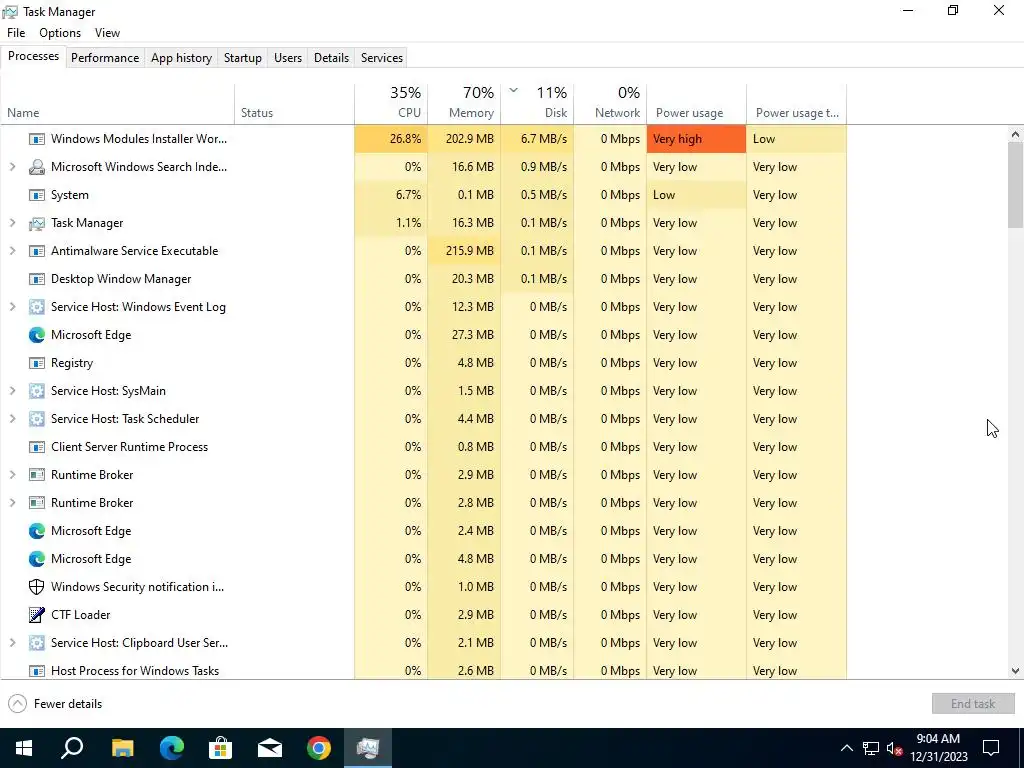Click the scrollbar up arrow
Image resolution: width=1024 pixels, height=768 pixels.
1015,135
